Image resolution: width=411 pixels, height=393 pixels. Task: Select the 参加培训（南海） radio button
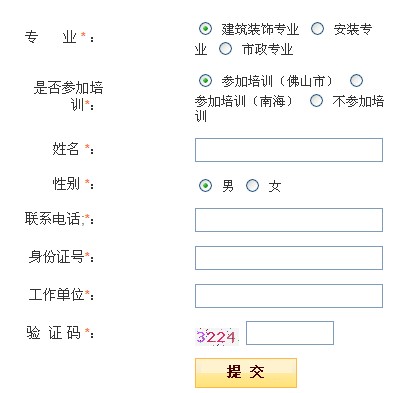click(356, 80)
